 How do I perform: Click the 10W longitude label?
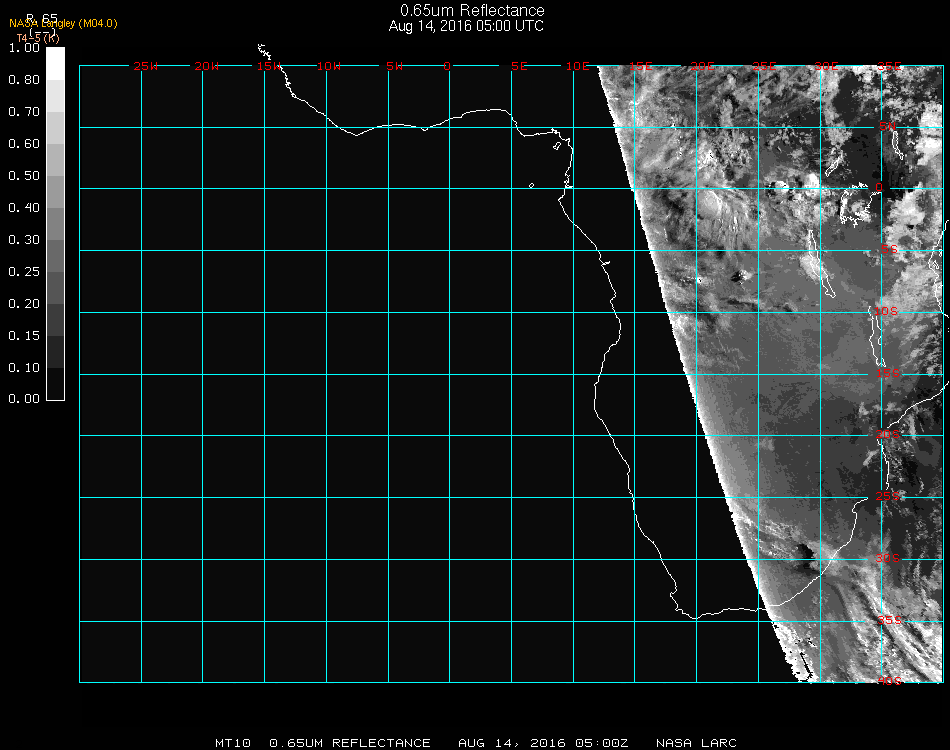[328, 66]
